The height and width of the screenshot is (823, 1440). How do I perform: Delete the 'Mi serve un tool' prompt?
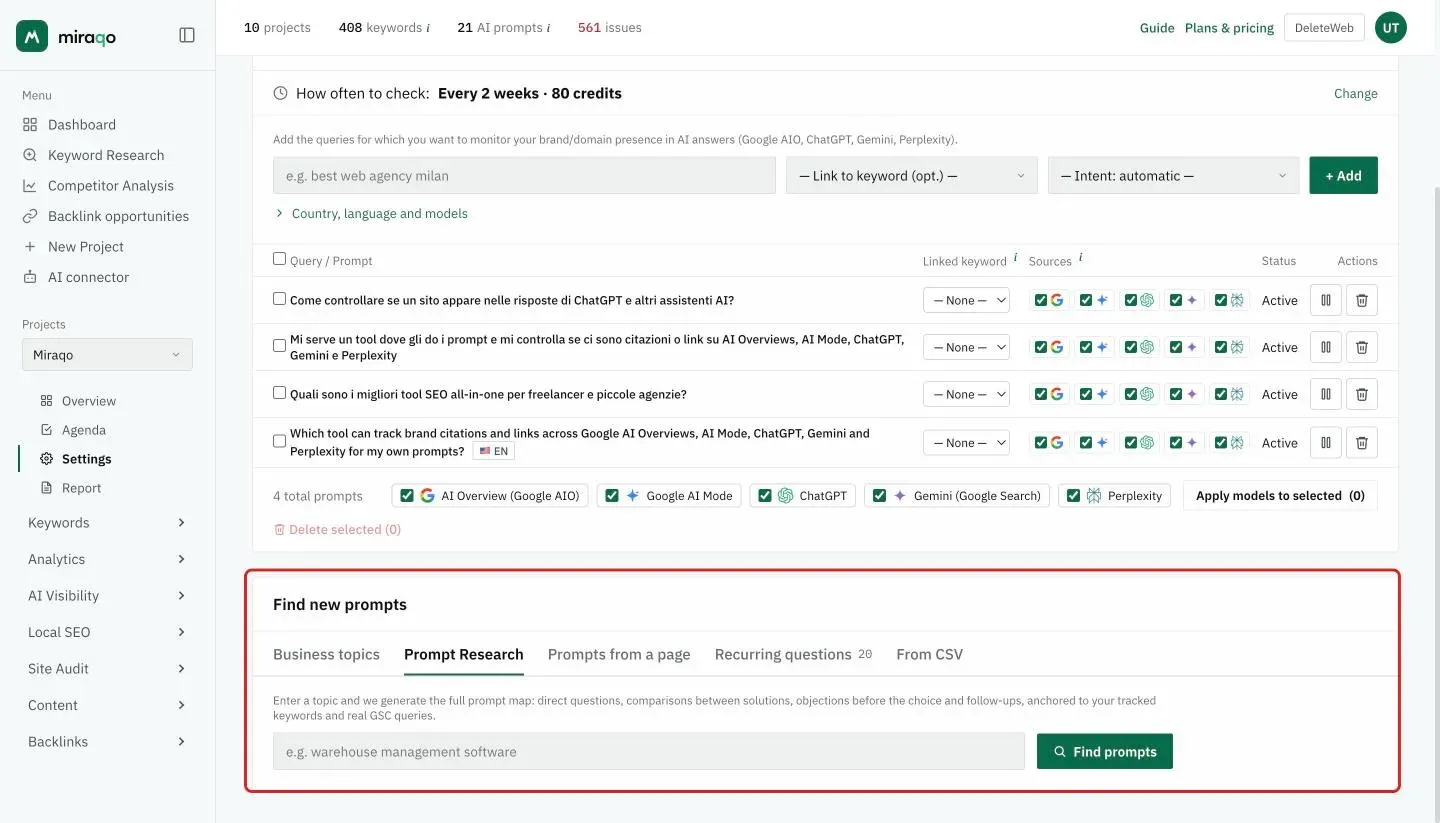(1362, 347)
